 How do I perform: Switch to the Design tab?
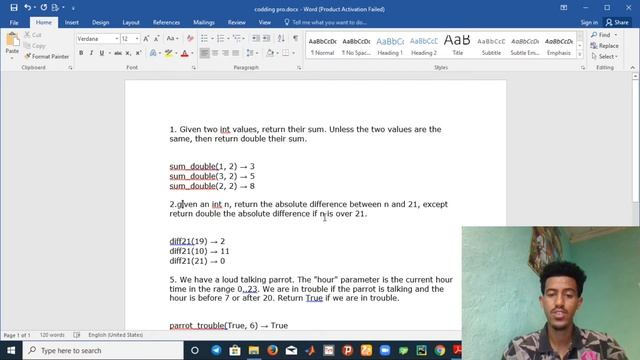[100, 22]
